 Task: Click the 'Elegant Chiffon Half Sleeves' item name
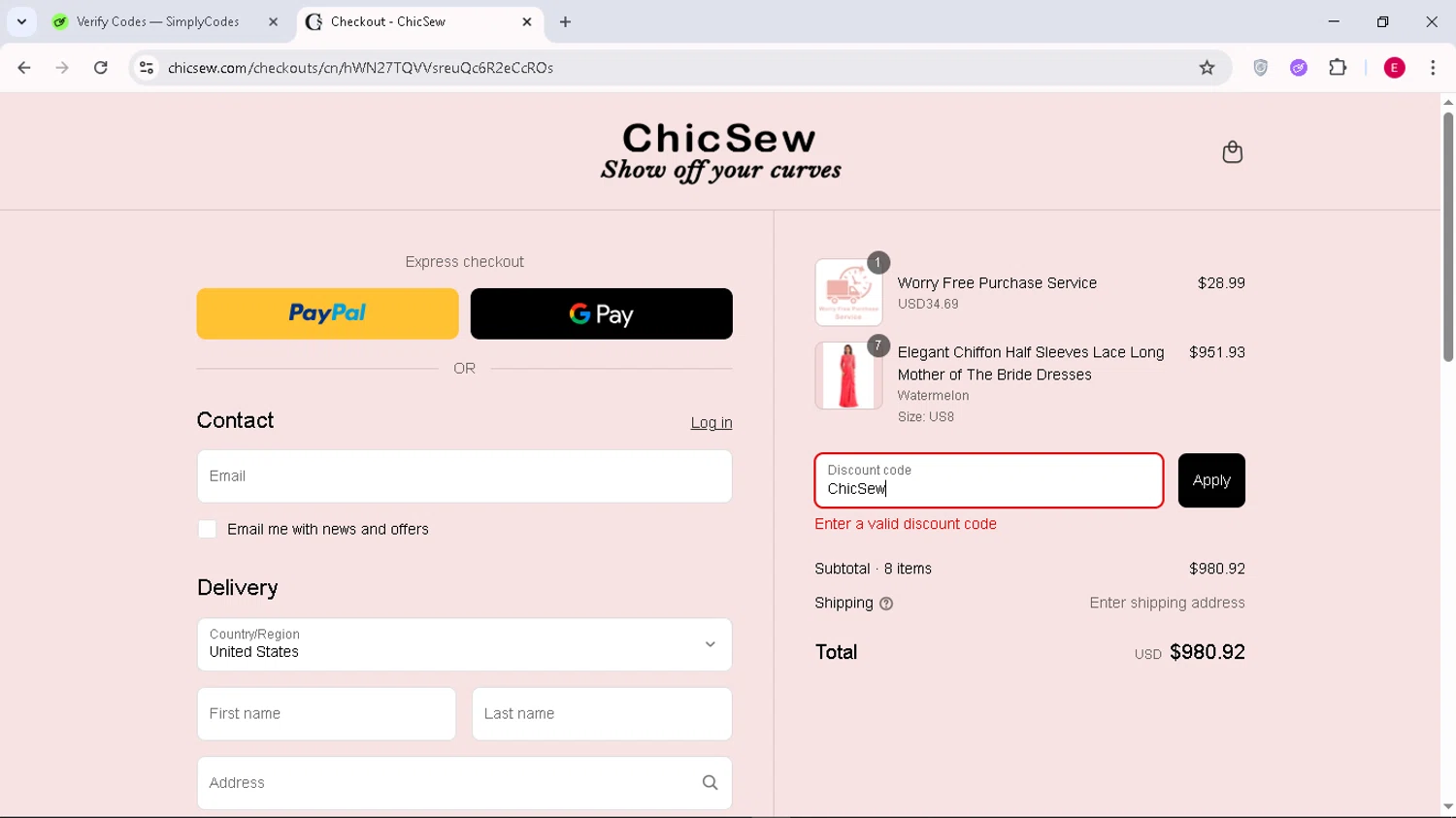(1031, 364)
